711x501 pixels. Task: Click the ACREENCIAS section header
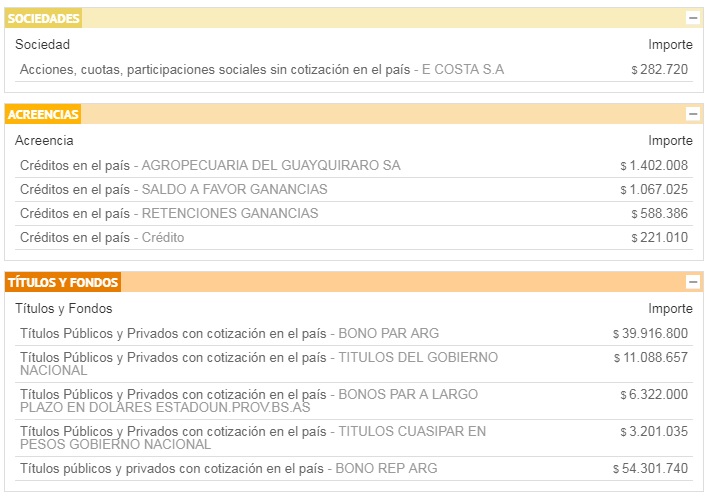pos(44,115)
